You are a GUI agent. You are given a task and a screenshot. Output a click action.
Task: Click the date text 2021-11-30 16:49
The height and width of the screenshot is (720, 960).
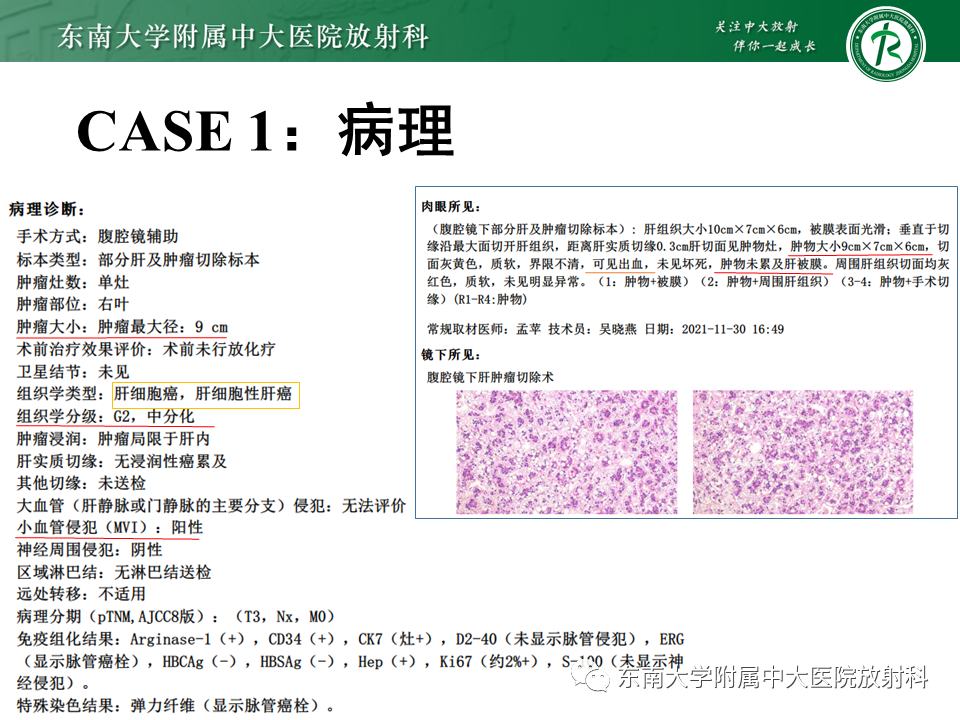point(733,329)
